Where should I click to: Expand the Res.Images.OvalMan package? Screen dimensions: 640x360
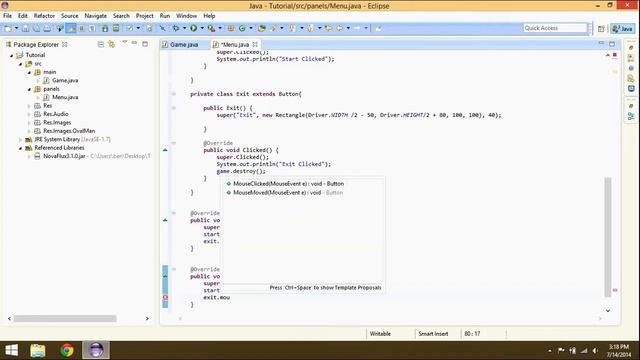(x=29, y=131)
